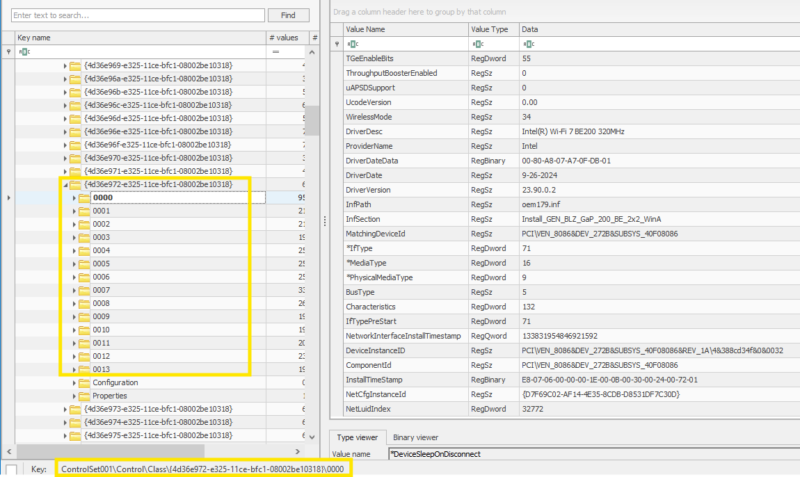Open the Value Name column filter icon
The height and width of the screenshot is (477, 800).
click(x=353, y=44)
